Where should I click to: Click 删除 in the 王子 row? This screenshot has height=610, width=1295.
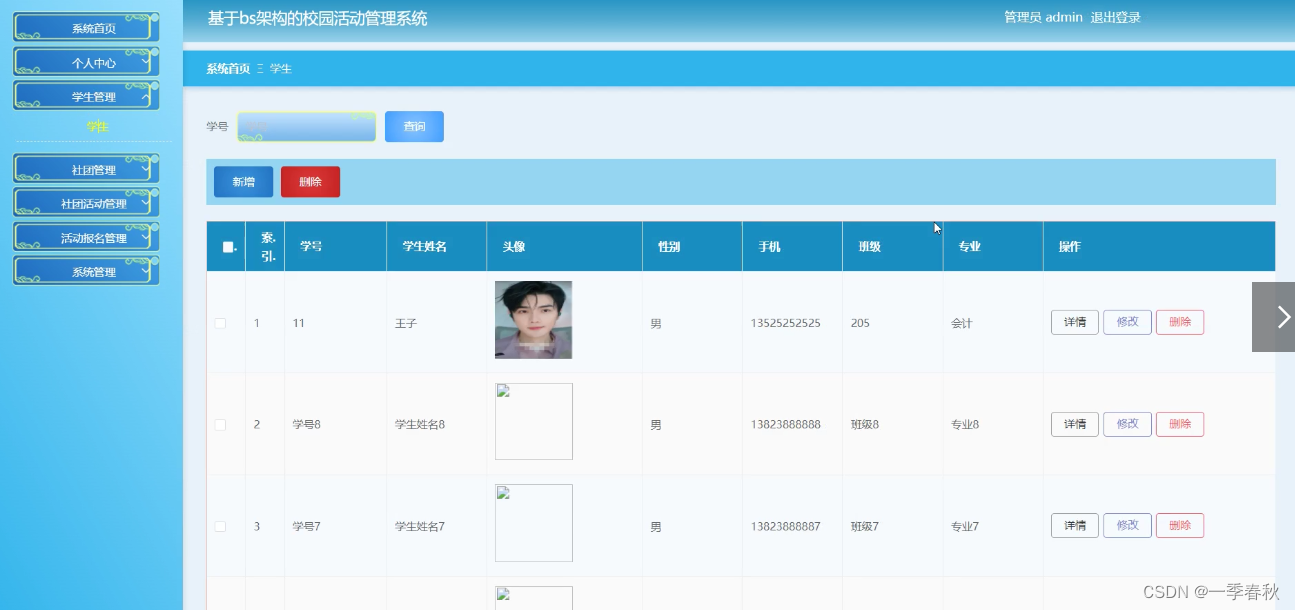[x=1180, y=322]
